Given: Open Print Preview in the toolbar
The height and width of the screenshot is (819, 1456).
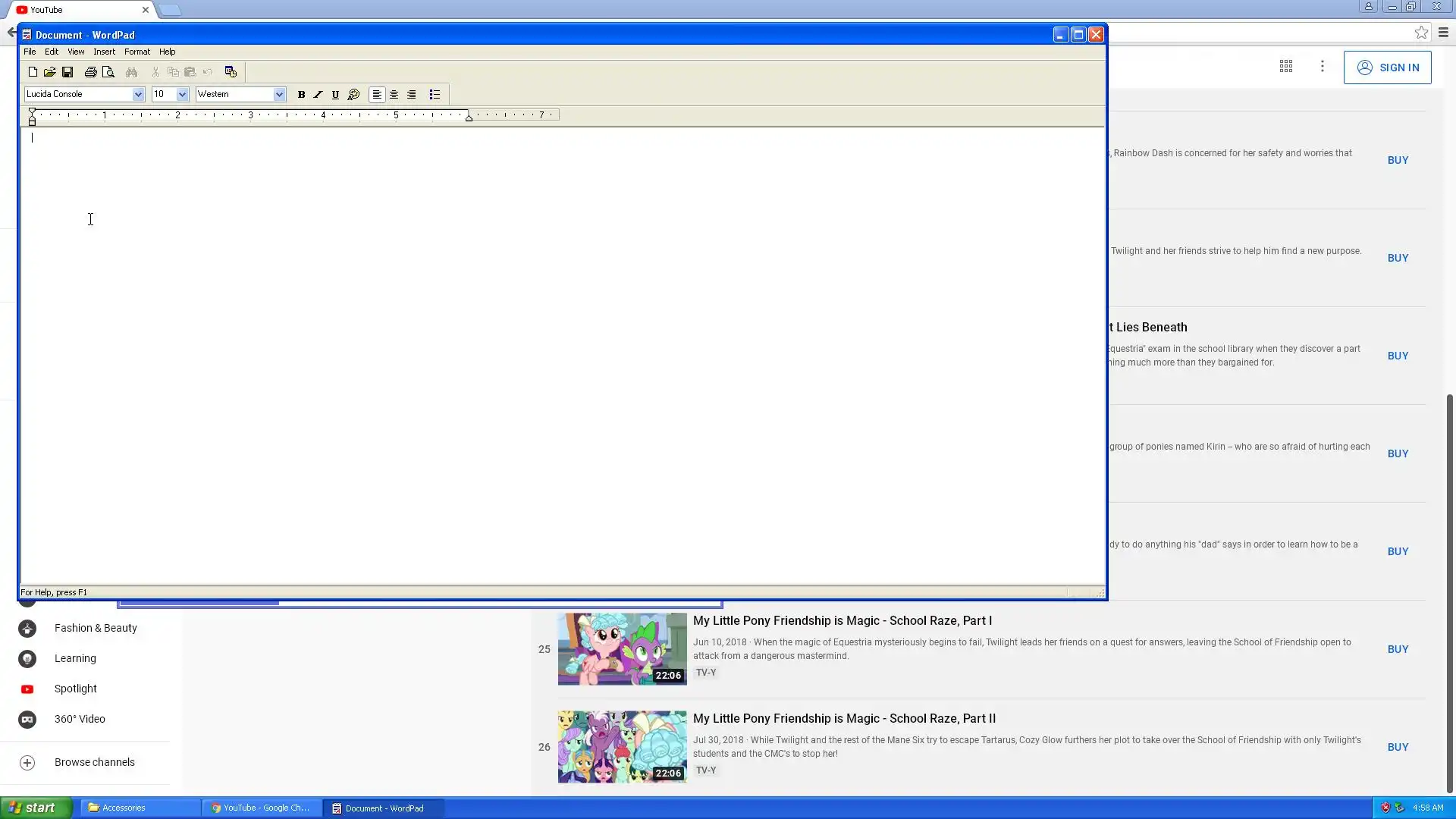Looking at the screenshot, I should [x=108, y=72].
